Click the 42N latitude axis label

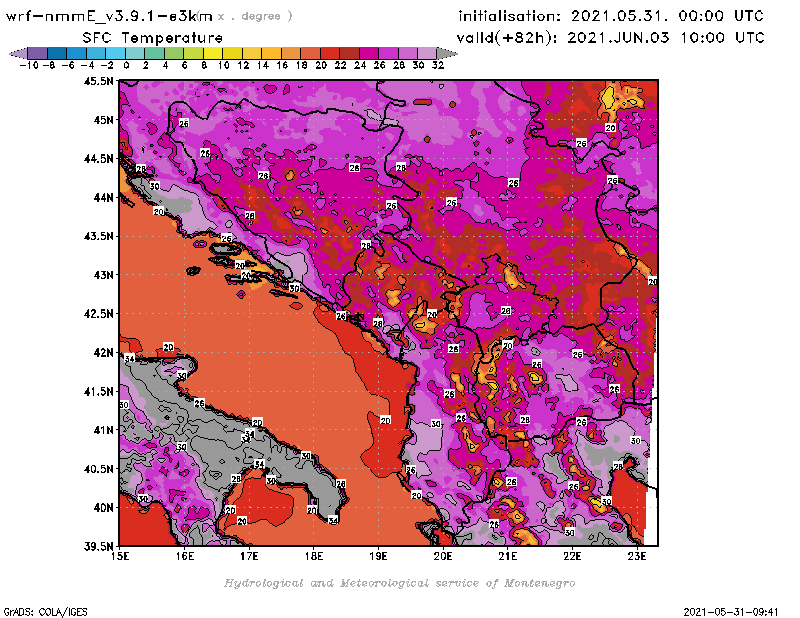point(103,352)
